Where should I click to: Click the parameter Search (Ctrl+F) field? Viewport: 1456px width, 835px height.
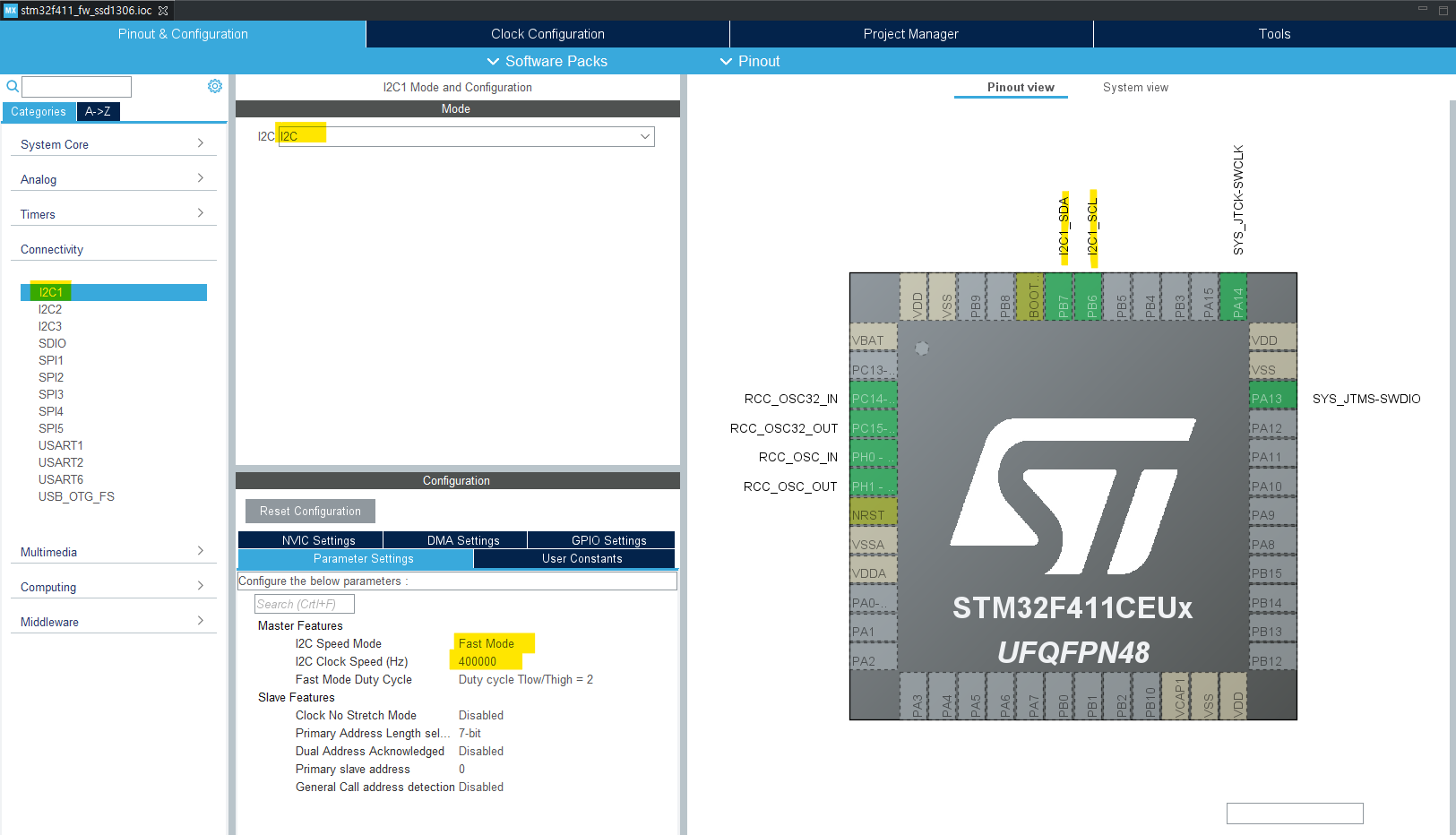pos(303,603)
